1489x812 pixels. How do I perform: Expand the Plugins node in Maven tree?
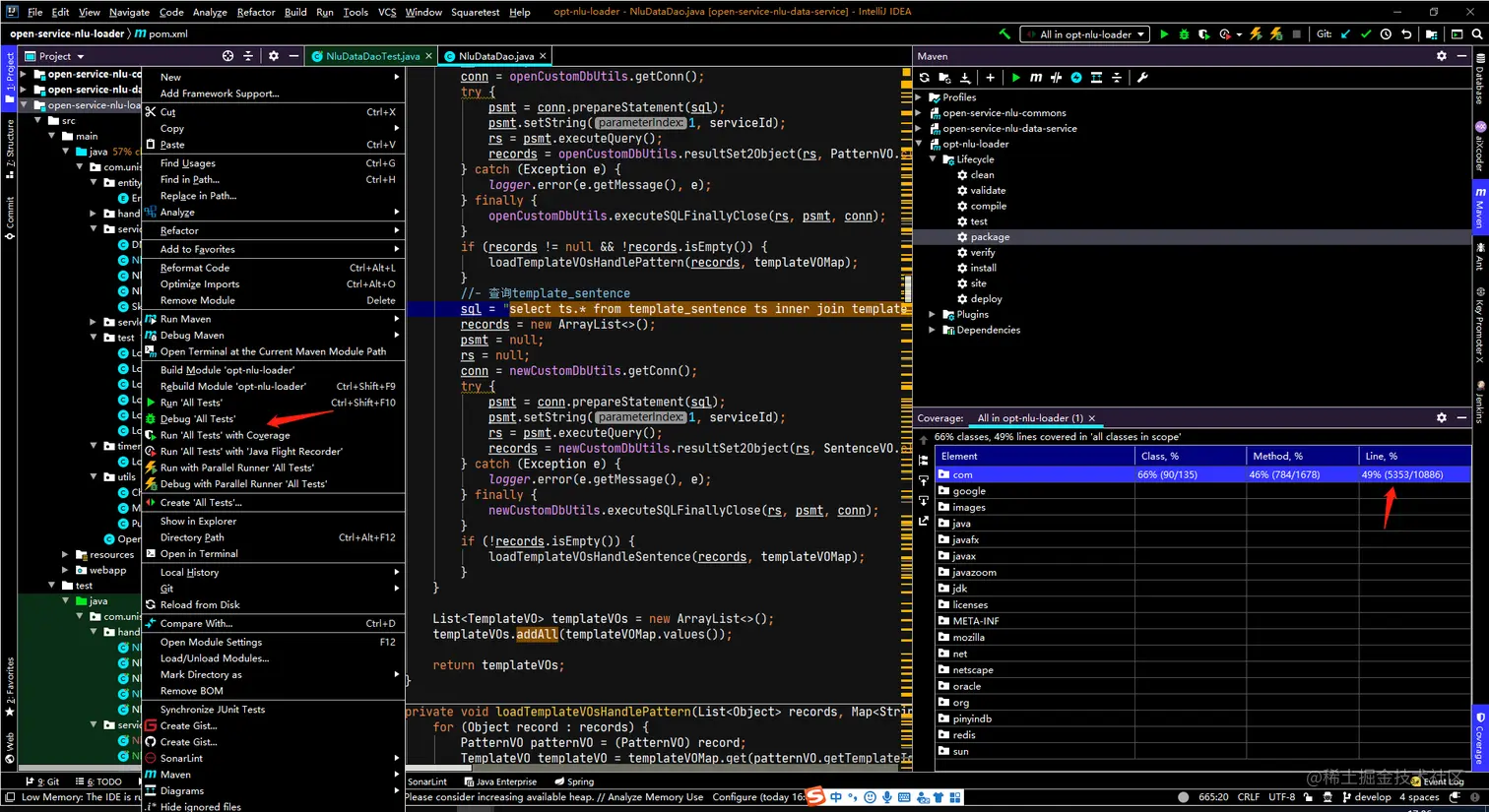[932, 315]
